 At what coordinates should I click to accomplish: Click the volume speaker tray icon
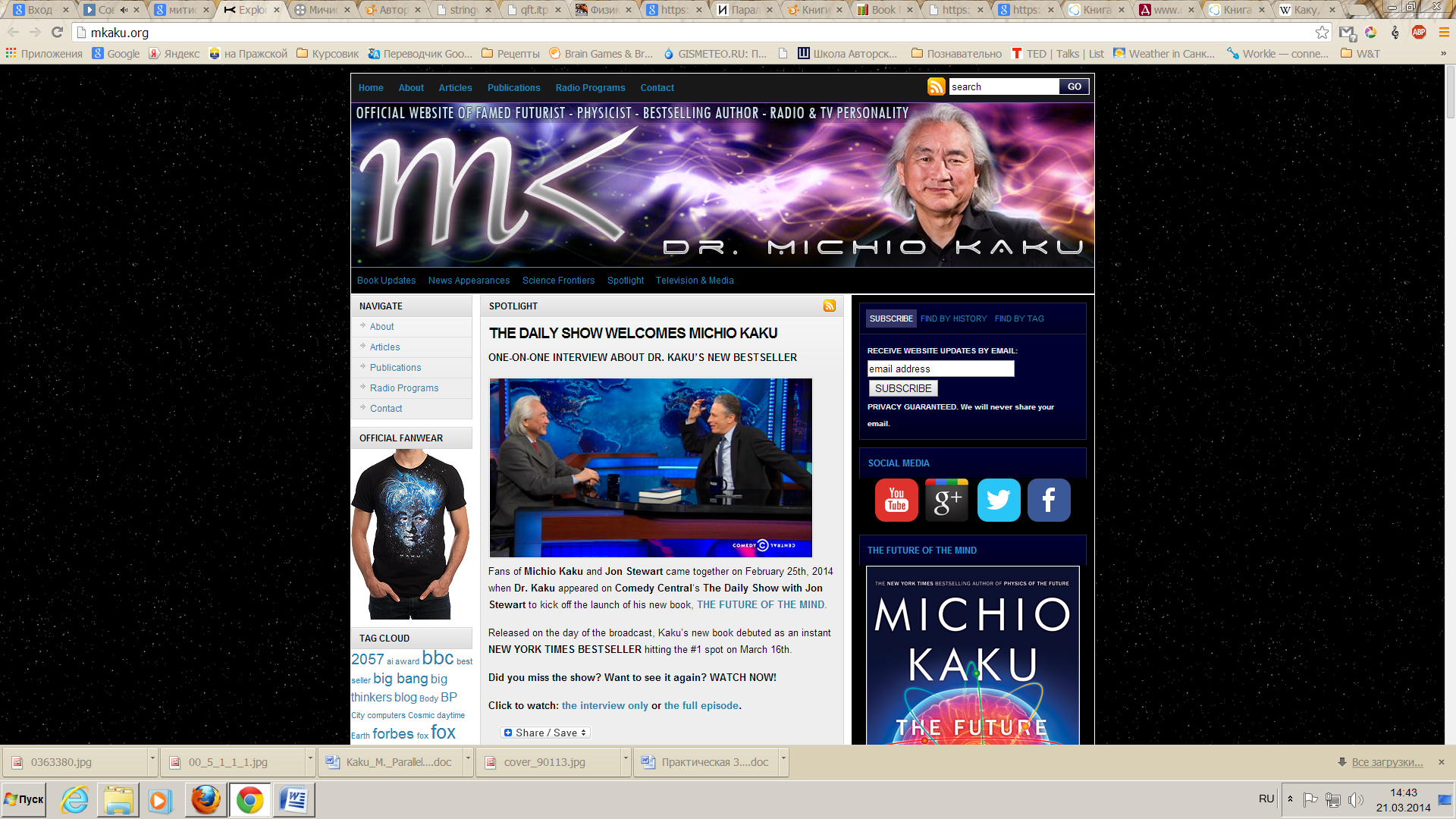(1356, 800)
